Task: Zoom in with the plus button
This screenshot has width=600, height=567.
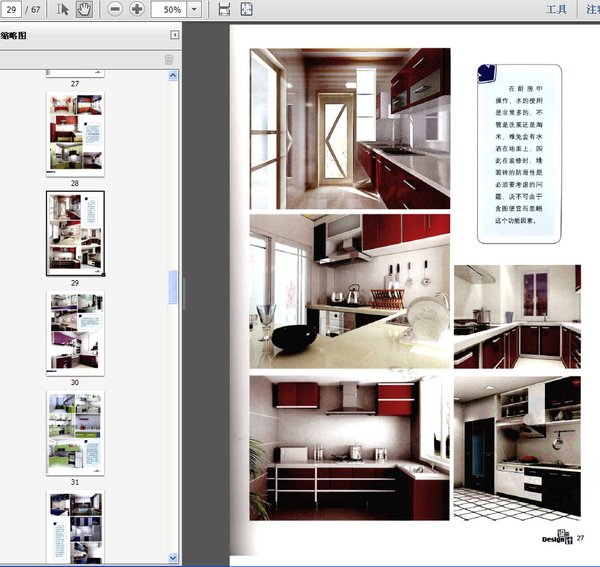Action: (x=137, y=9)
